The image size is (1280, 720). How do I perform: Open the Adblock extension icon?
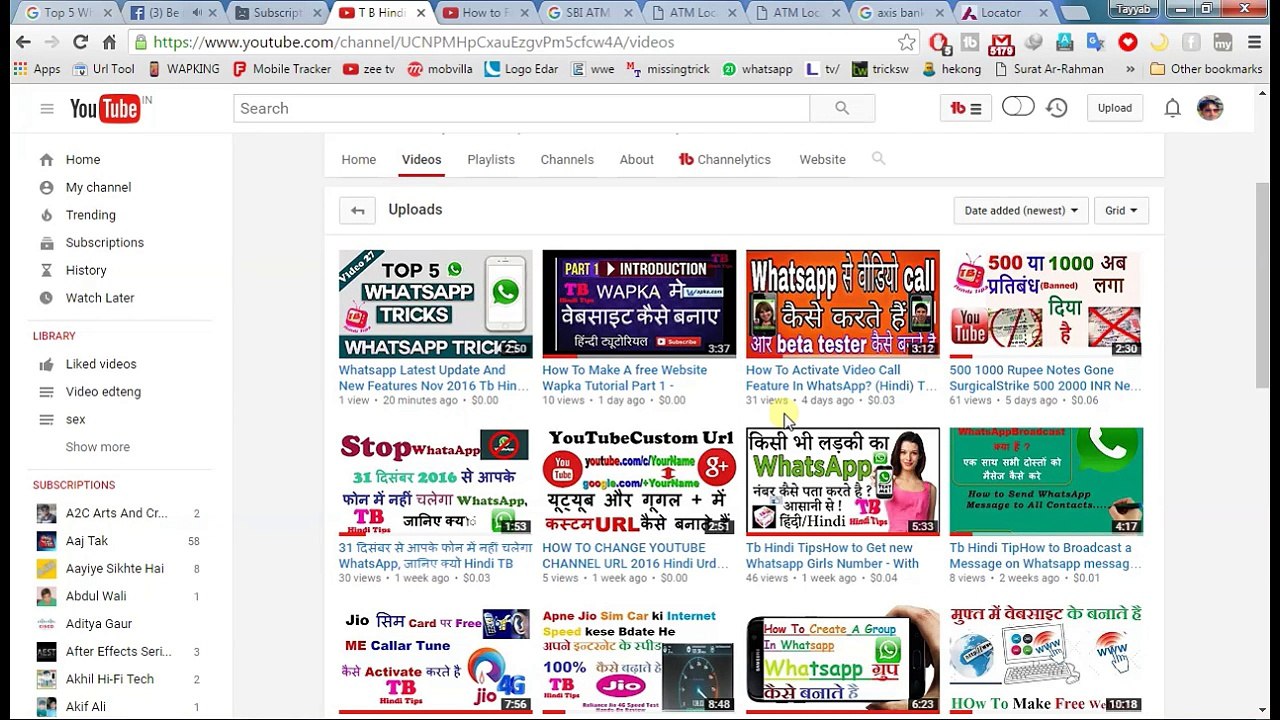click(938, 42)
